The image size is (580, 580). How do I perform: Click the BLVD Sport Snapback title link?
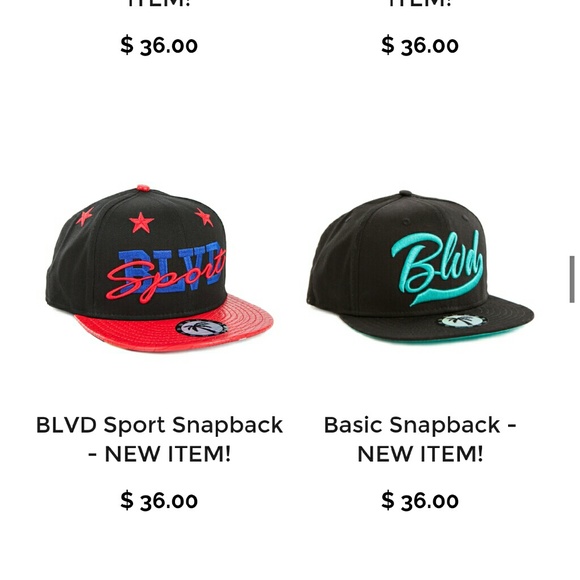coord(159,439)
